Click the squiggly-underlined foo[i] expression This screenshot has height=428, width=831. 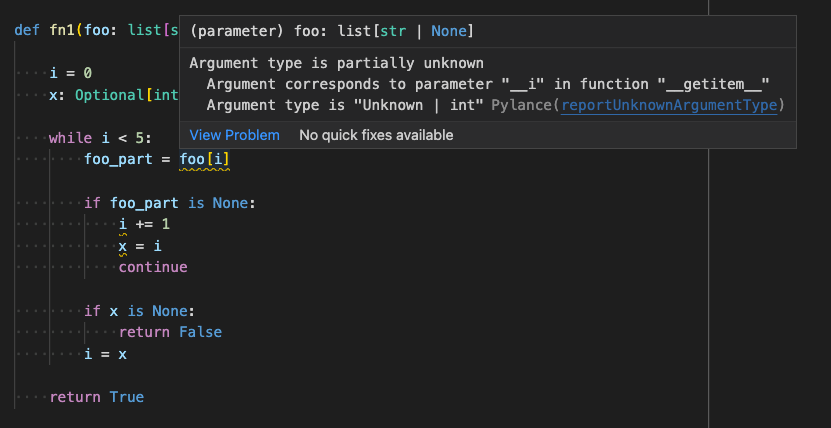pyautogui.click(x=205, y=159)
